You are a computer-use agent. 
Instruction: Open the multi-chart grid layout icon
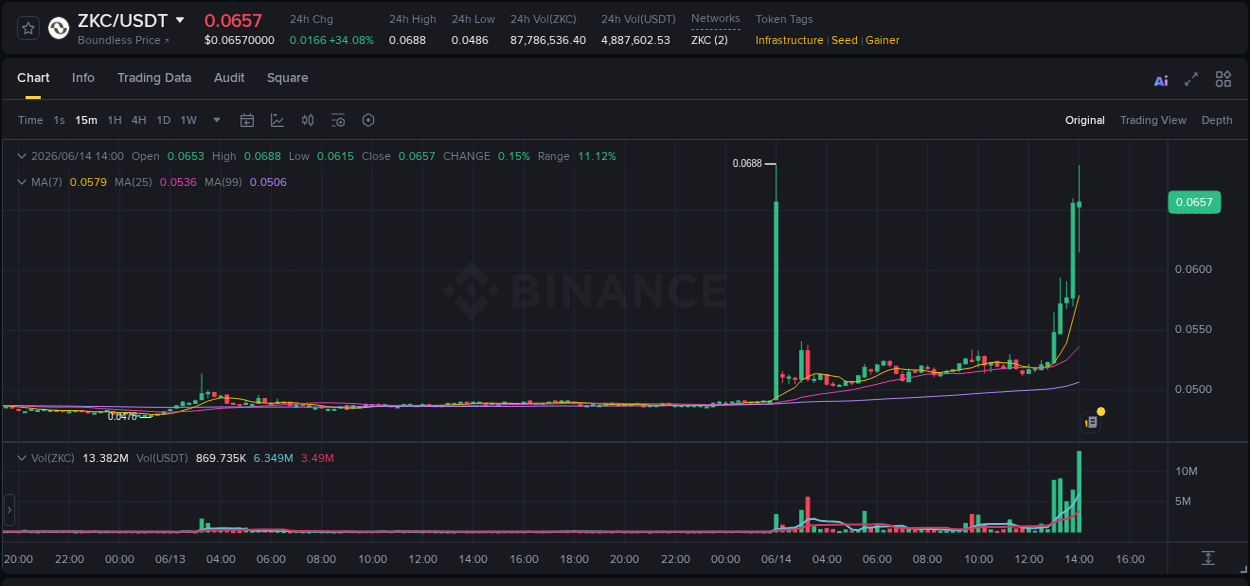tap(1223, 79)
